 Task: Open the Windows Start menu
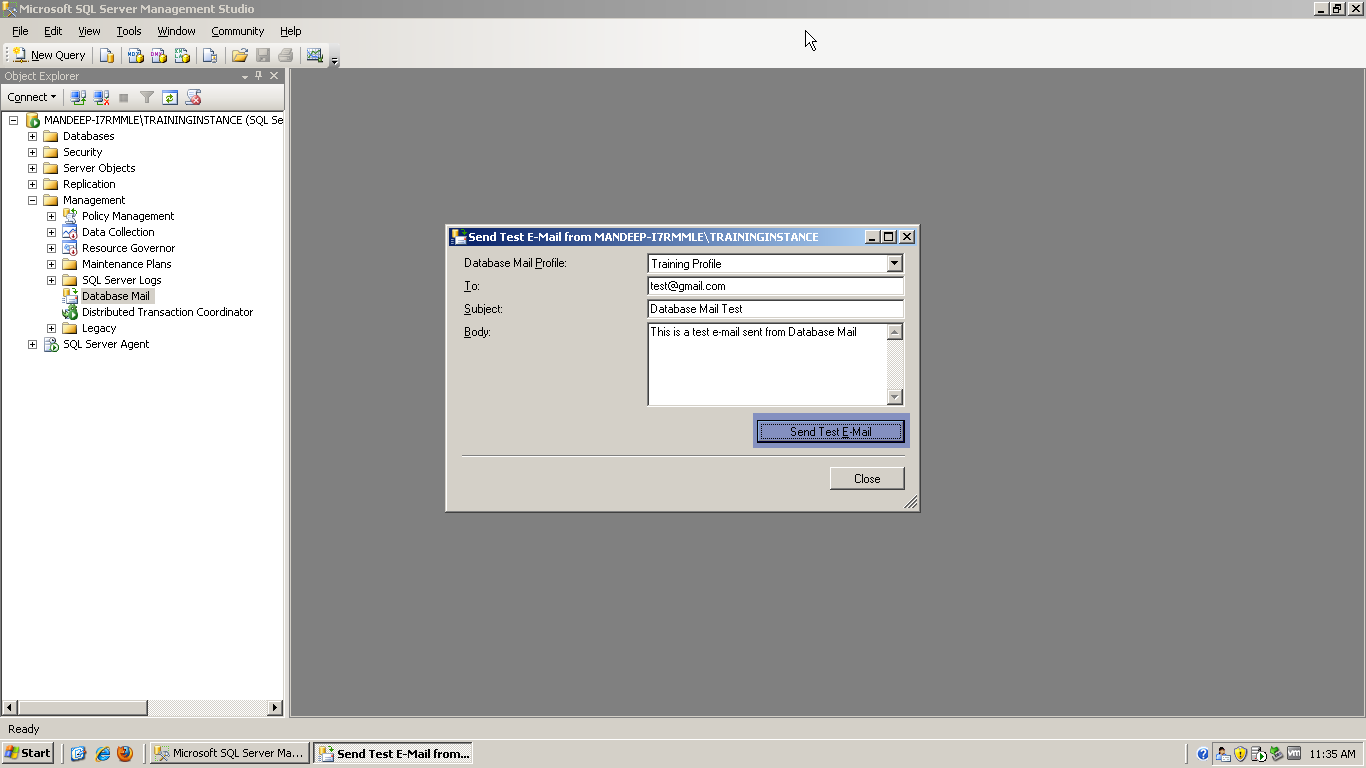(28, 753)
